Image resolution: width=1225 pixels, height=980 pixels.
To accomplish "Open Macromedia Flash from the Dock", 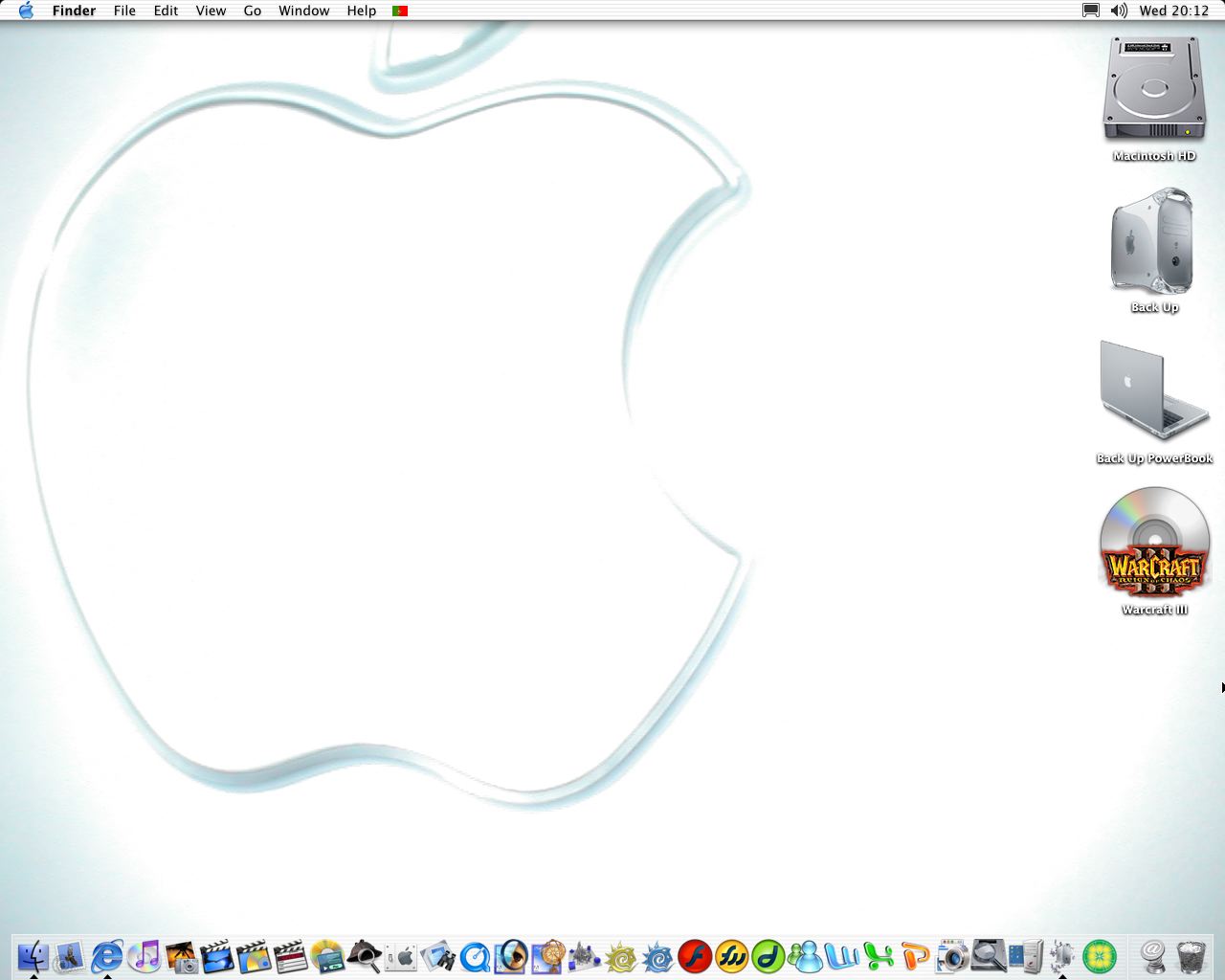I will coord(695,956).
